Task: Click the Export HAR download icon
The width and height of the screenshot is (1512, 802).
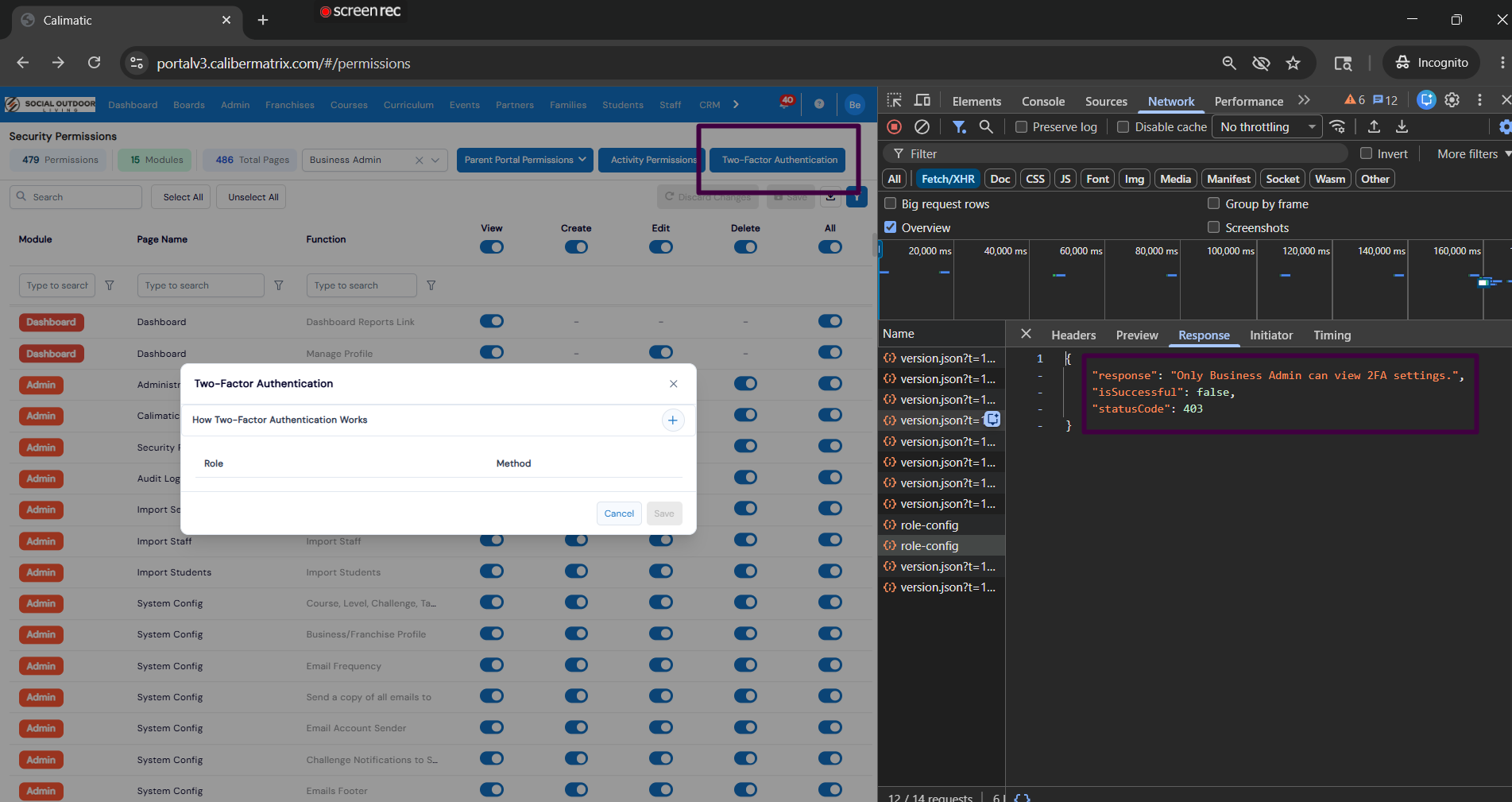Action: tap(1402, 126)
